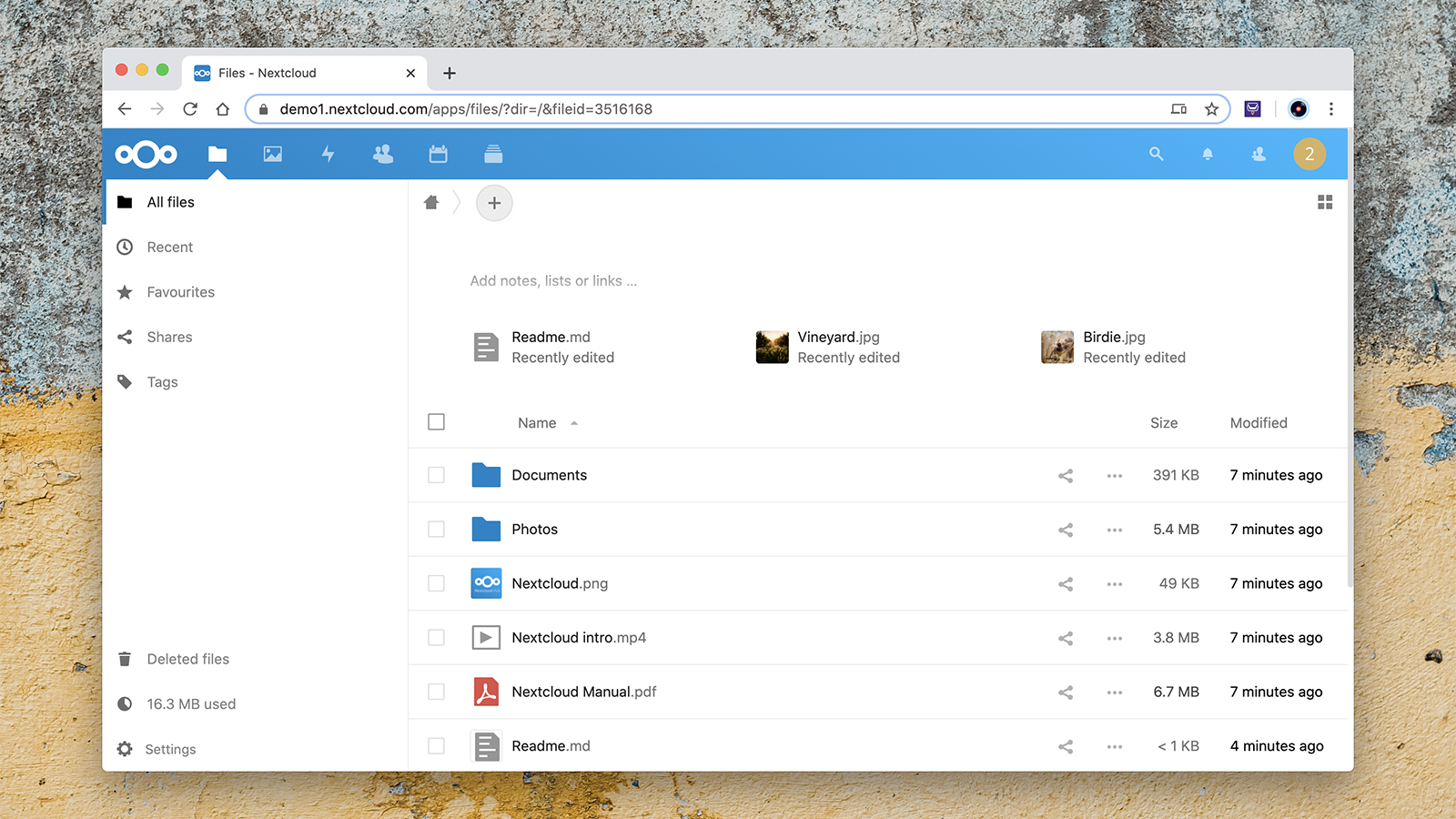The image size is (1456, 819).
Task: Open the plus menu to create a new file
Action: (x=494, y=202)
